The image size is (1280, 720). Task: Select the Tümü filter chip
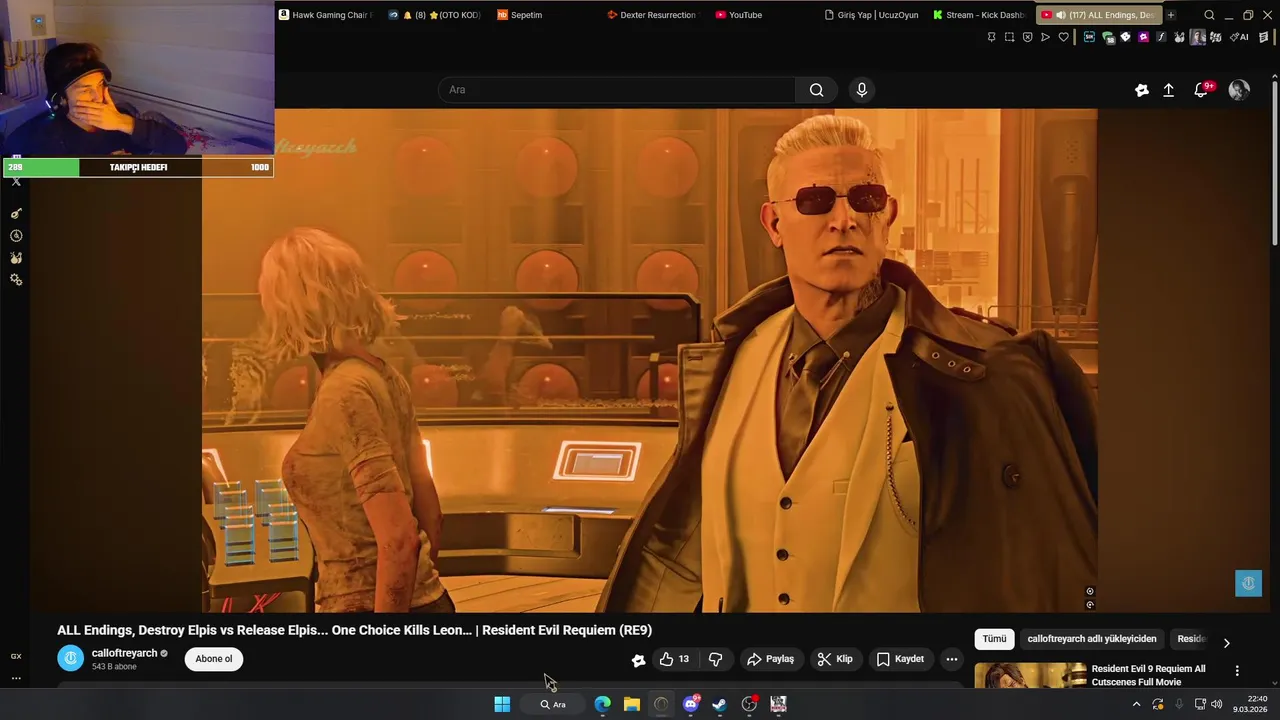pyautogui.click(x=994, y=639)
